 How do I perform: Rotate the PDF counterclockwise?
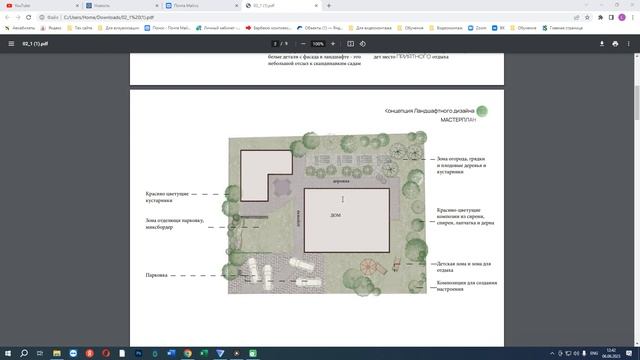pyautogui.click(x=362, y=44)
